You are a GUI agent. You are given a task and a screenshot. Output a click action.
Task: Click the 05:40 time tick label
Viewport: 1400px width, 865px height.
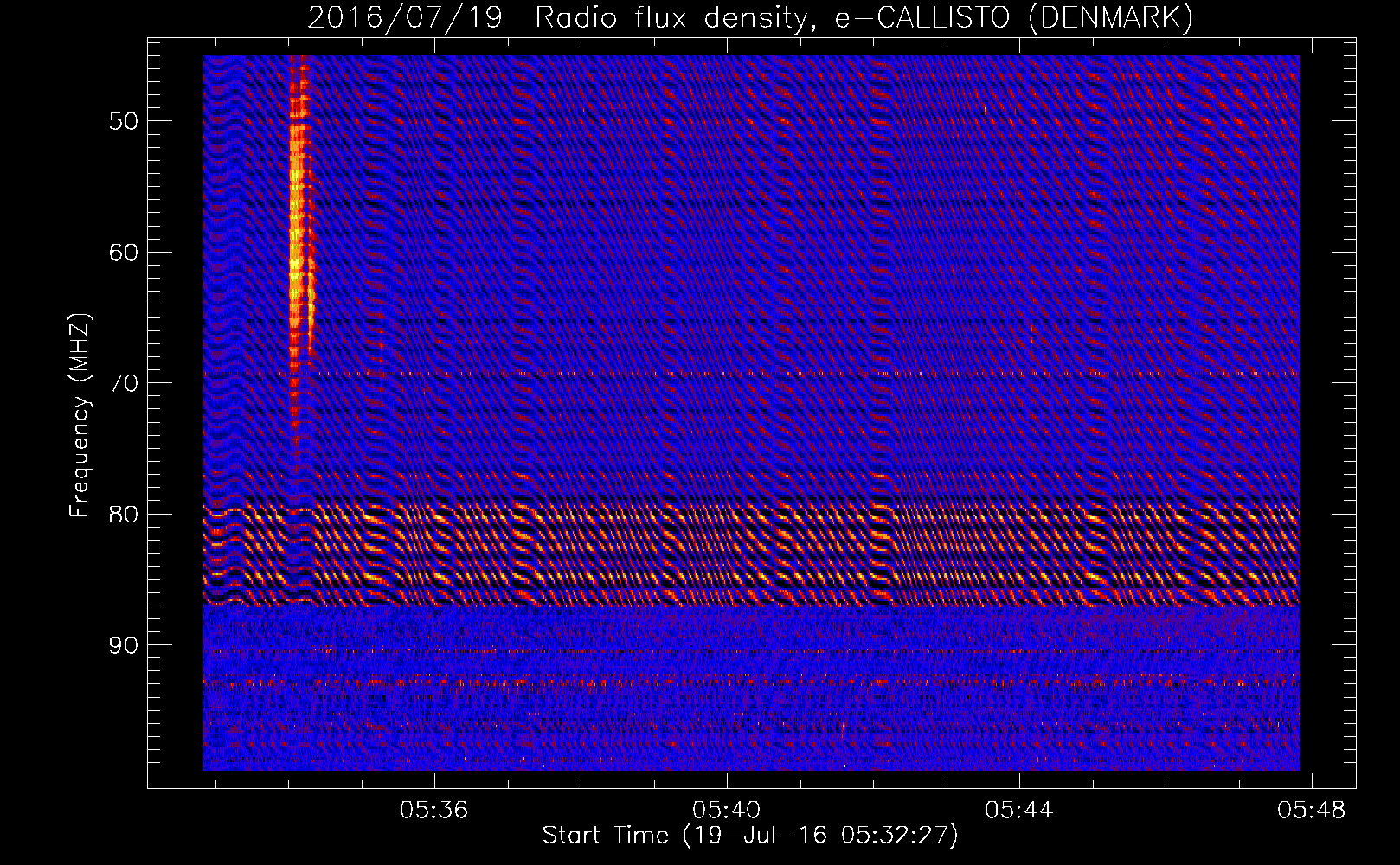point(727,810)
